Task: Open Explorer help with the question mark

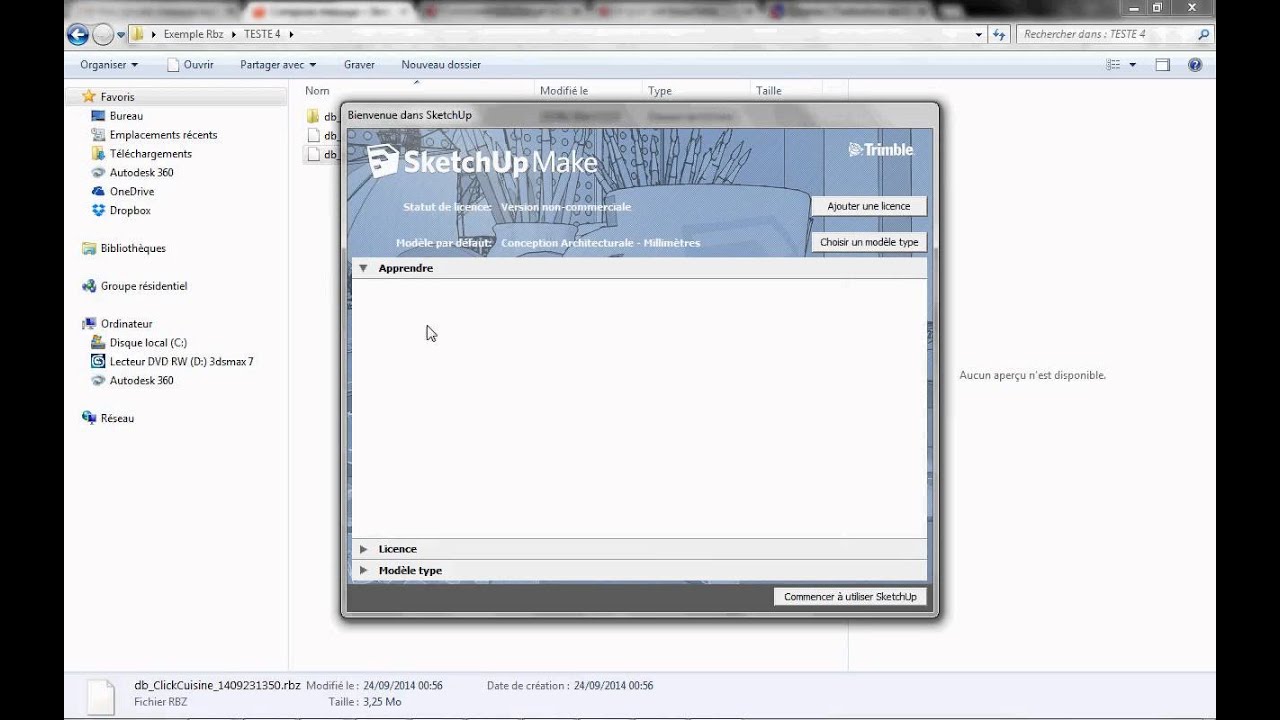Action: click(1194, 65)
